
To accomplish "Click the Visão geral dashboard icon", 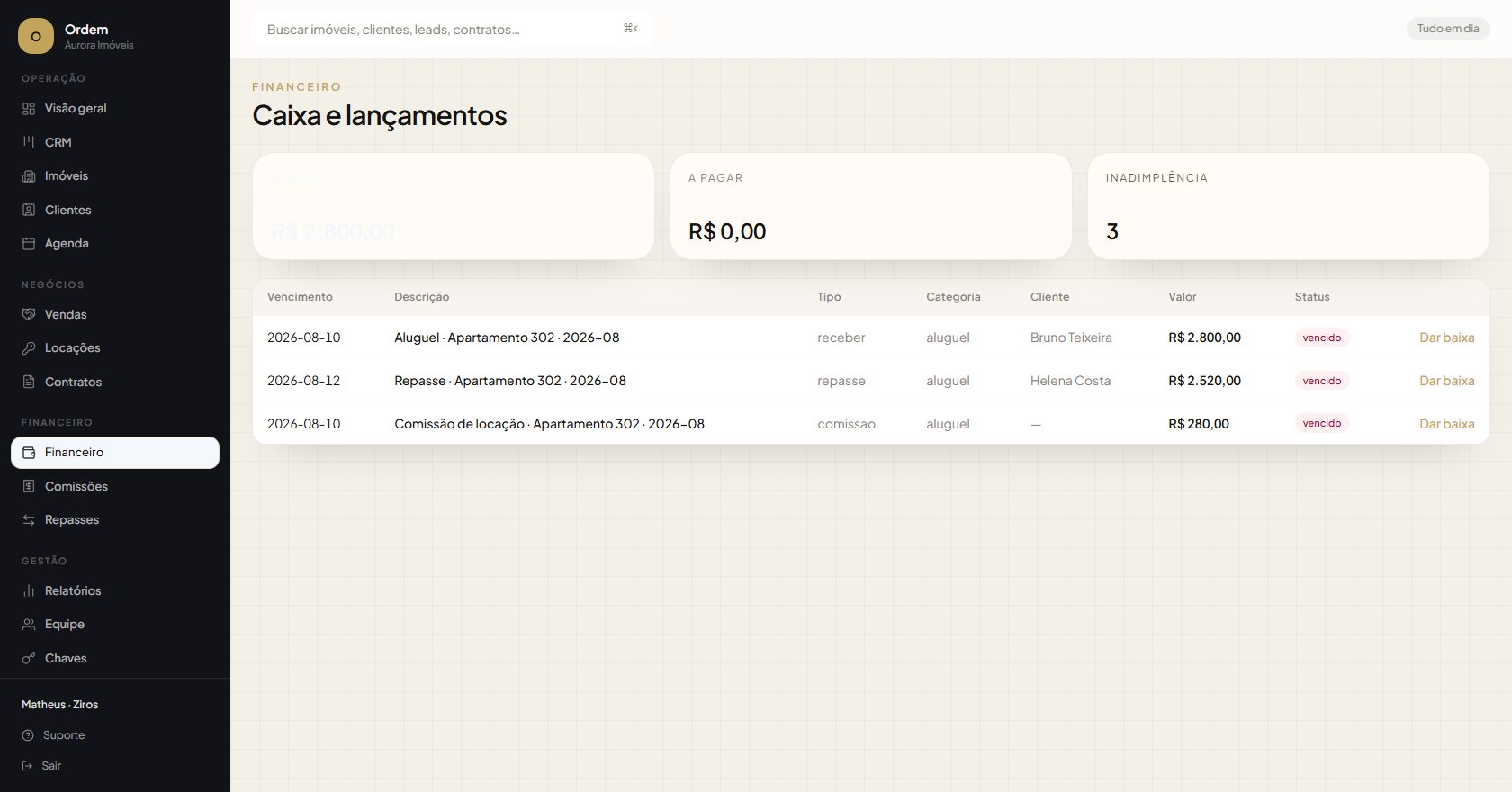I will tap(29, 109).
